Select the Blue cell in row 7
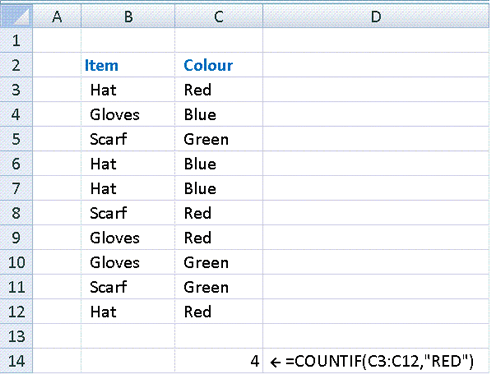The width and height of the screenshot is (500, 383). click(219, 188)
